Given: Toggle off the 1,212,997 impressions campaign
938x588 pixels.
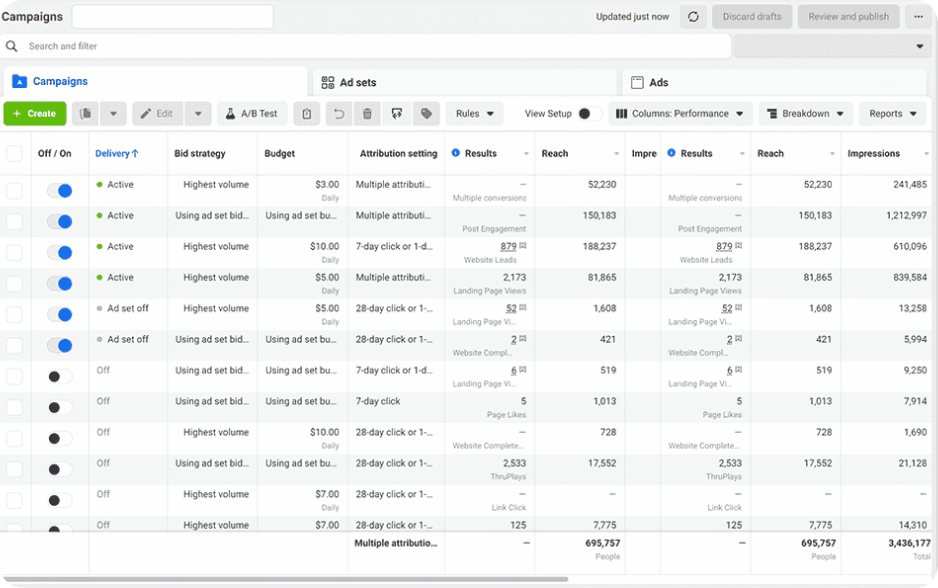Looking at the screenshot, I should pos(60,222).
